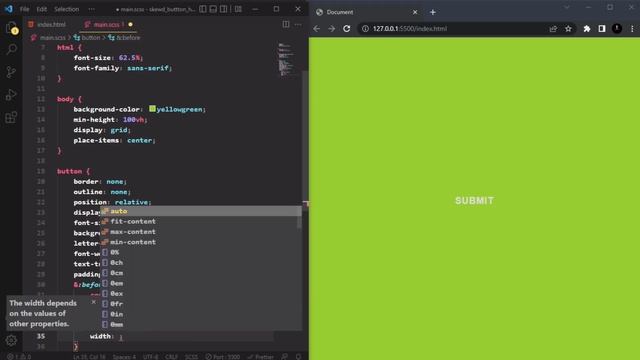Open feedback icon in status bar
640x360 pixels.
point(284,356)
